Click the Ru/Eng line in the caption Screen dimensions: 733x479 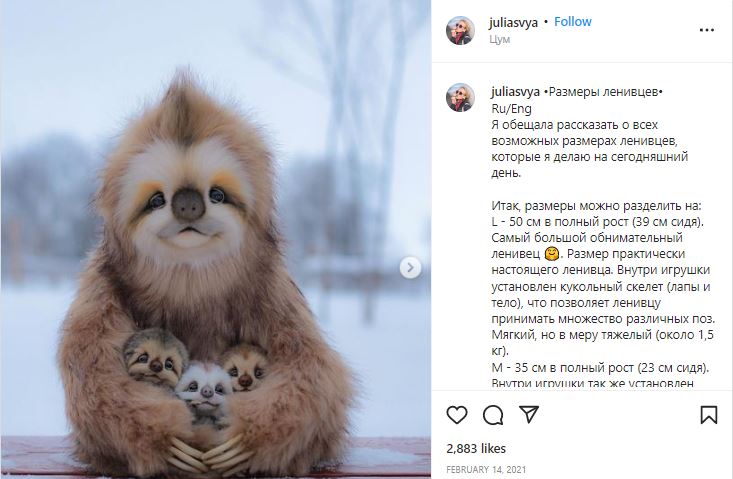click(511, 109)
